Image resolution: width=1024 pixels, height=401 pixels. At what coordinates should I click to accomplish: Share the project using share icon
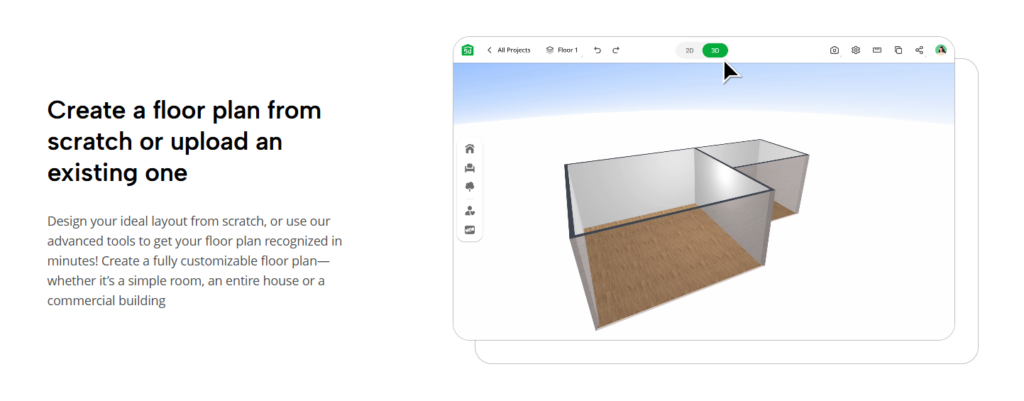click(x=919, y=50)
